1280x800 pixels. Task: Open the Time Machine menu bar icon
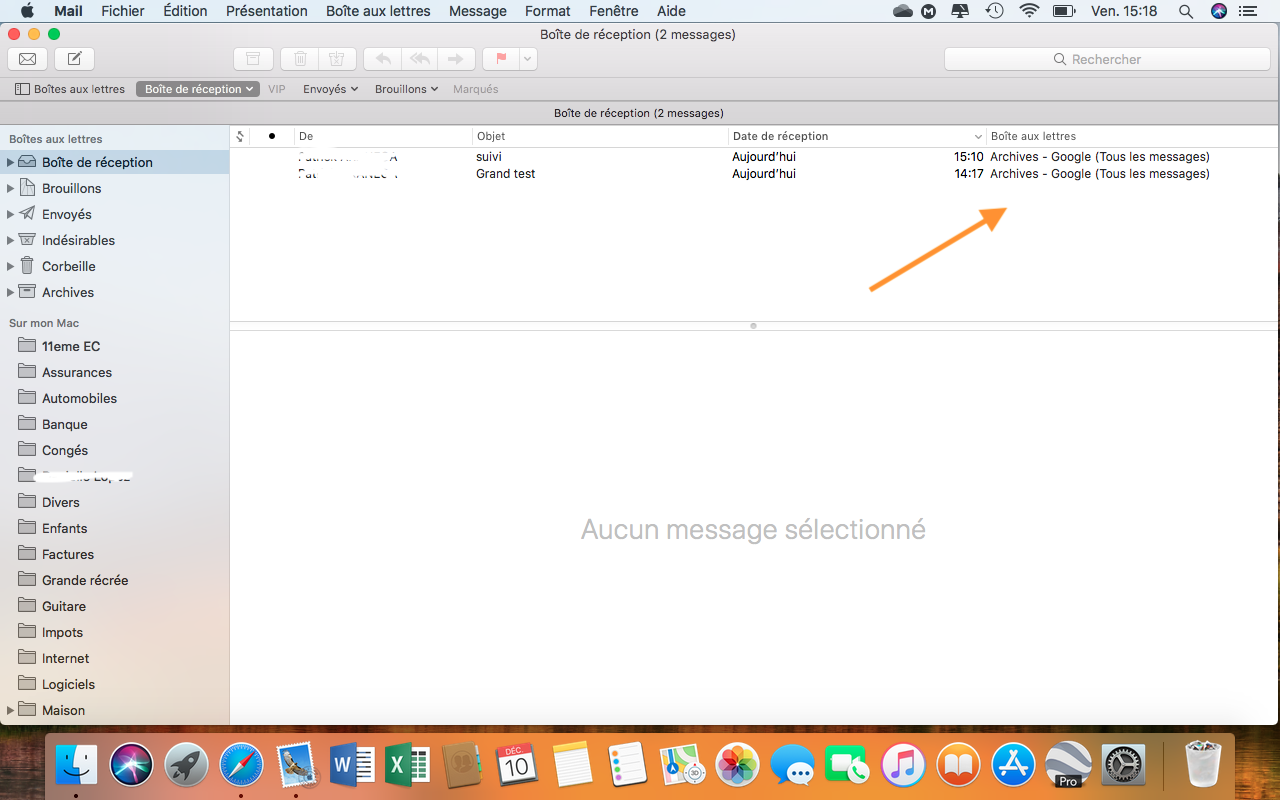click(x=994, y=11)
